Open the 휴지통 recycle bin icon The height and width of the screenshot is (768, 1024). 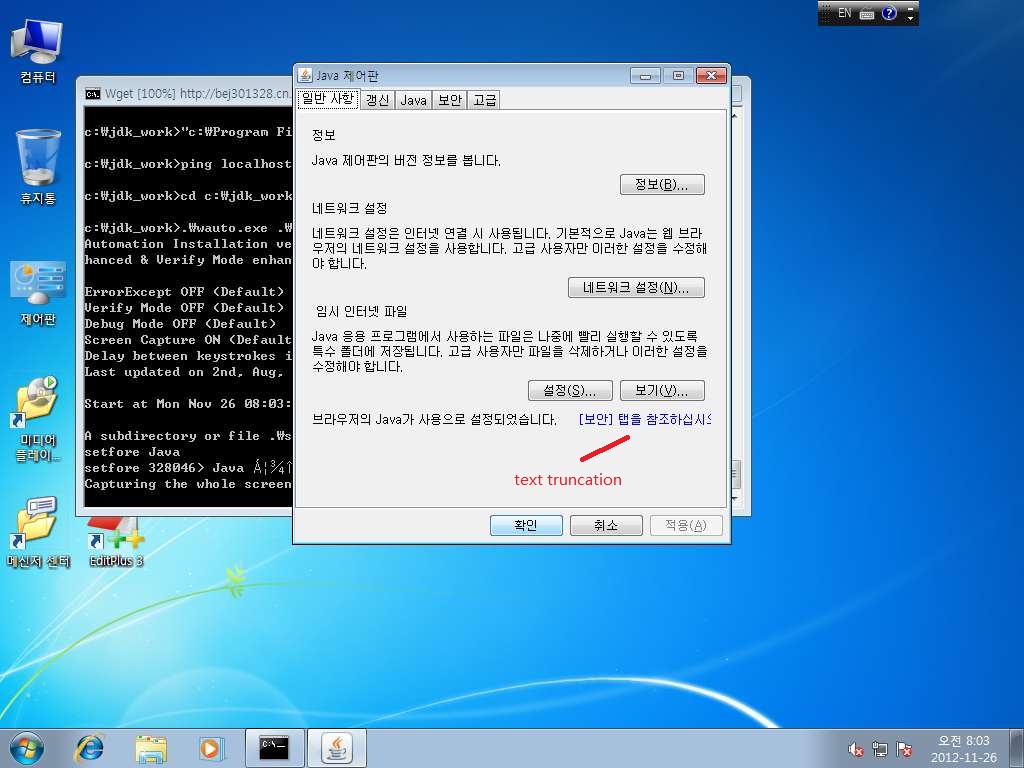click(x=37, y=165)
